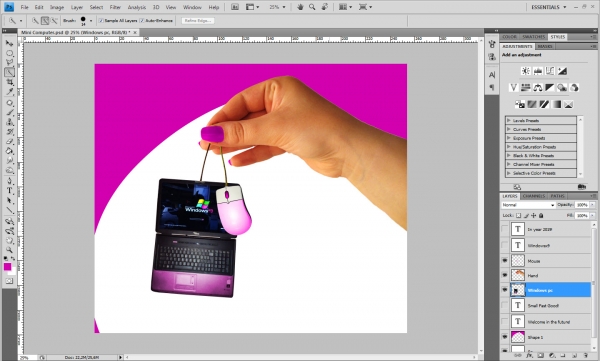Add a Gradient Map adjustment
The height and width of the screenshot is (361, 600).
tap(556, 104)
